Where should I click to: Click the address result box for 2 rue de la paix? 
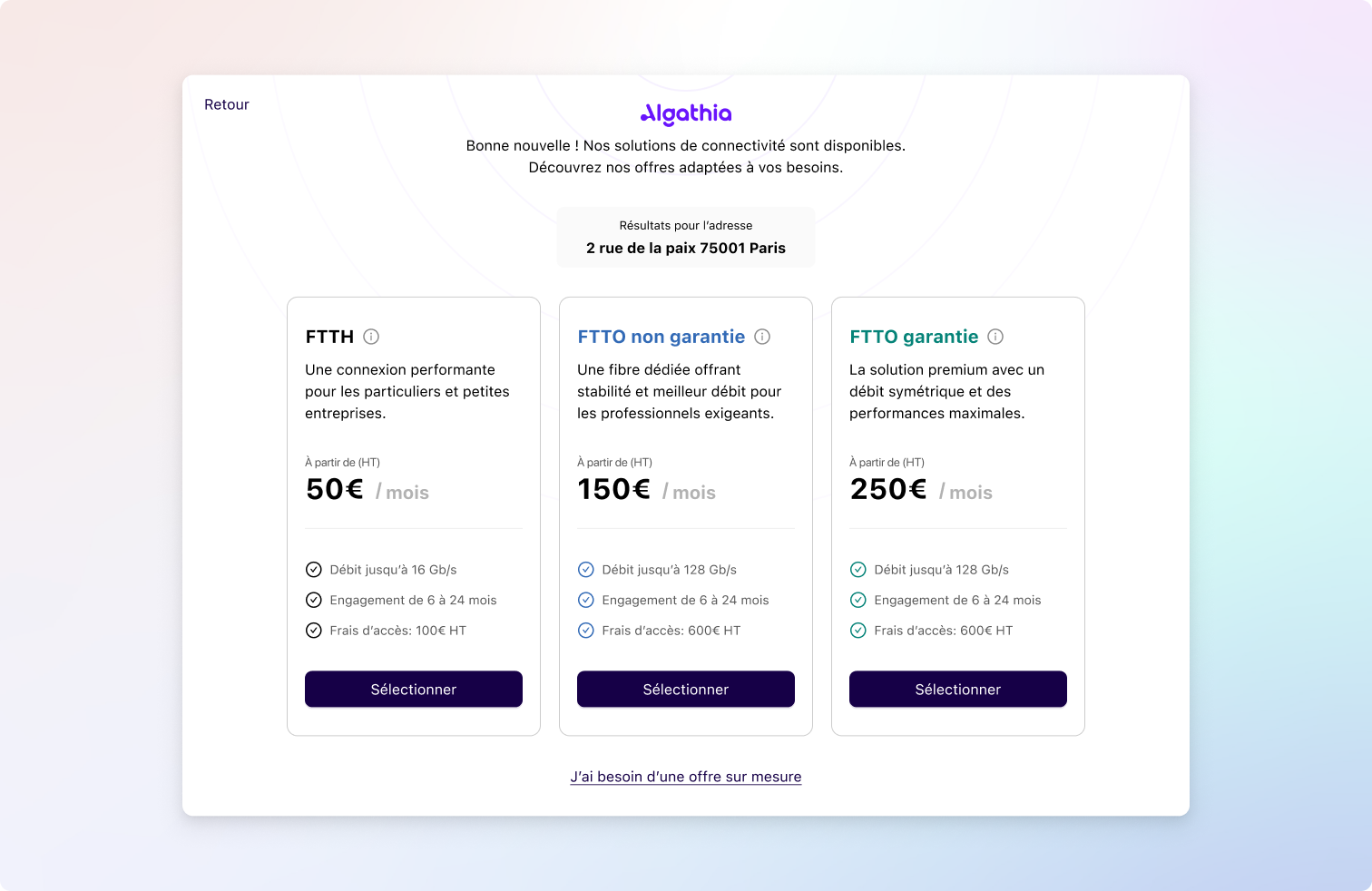pyautogui.click(x=686, y=238)
